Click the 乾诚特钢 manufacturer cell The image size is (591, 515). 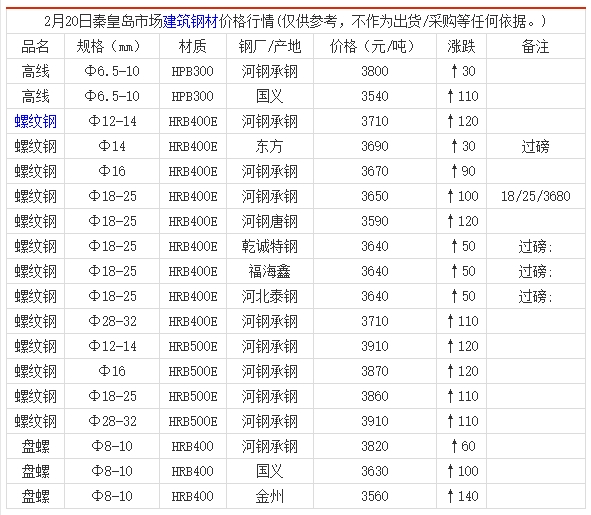270,246
